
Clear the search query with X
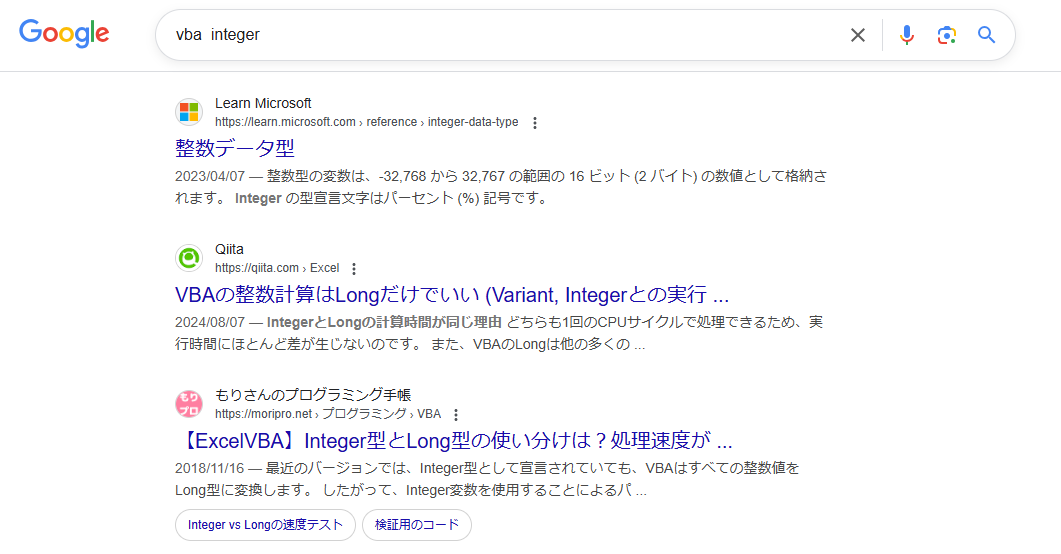click(x=857, y=35)
